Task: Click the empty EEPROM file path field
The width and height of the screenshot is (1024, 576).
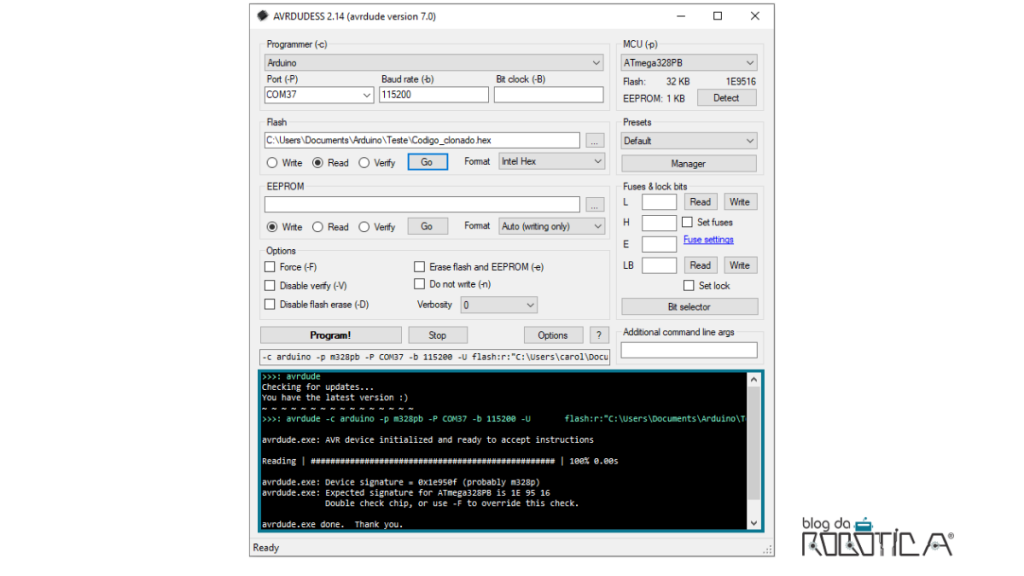Action: coord(422,205)
